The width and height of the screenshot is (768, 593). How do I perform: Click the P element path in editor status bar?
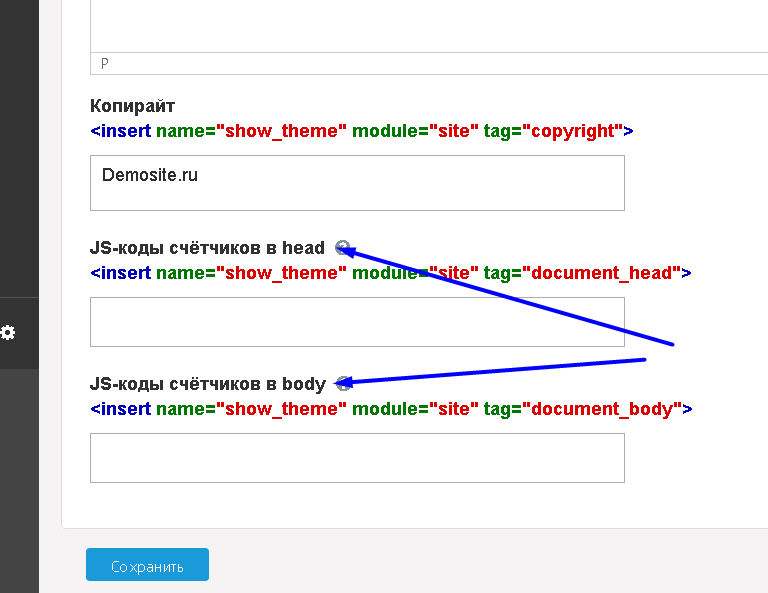(x=105, y=64)
